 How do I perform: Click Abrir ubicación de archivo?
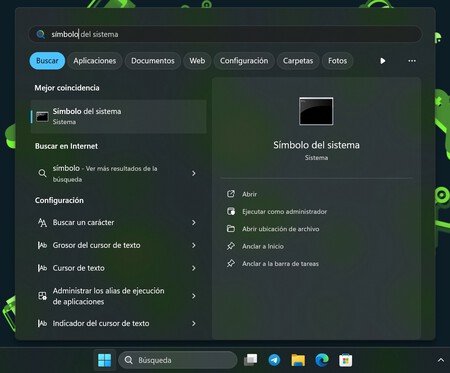(281, 229)
